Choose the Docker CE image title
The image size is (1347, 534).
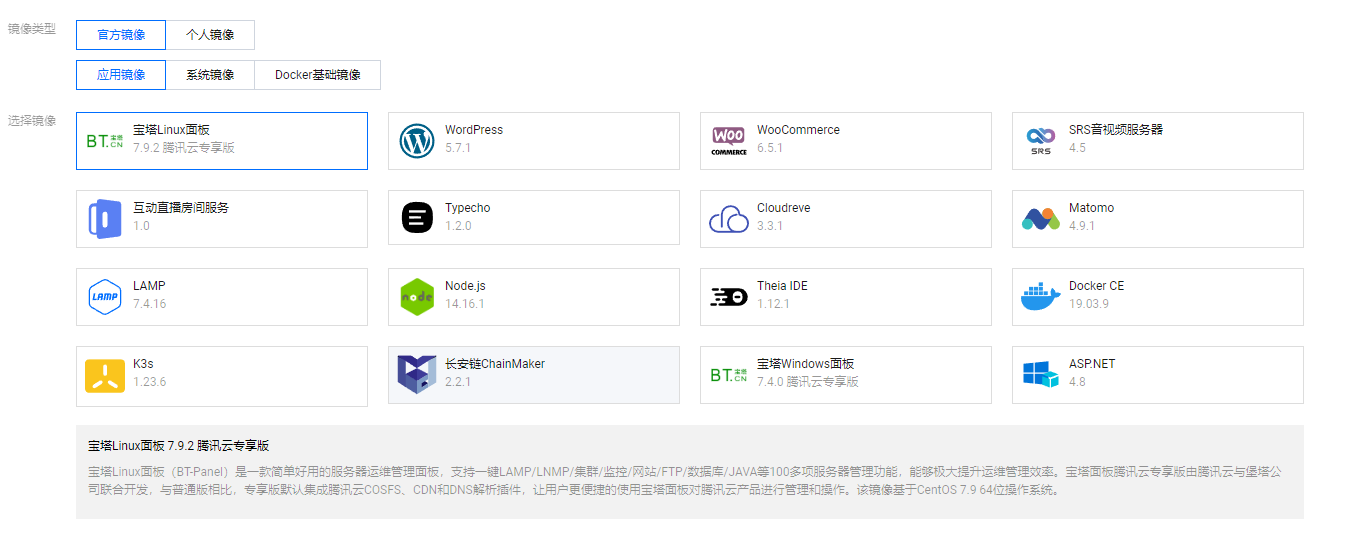click(x=1096, y=286)
